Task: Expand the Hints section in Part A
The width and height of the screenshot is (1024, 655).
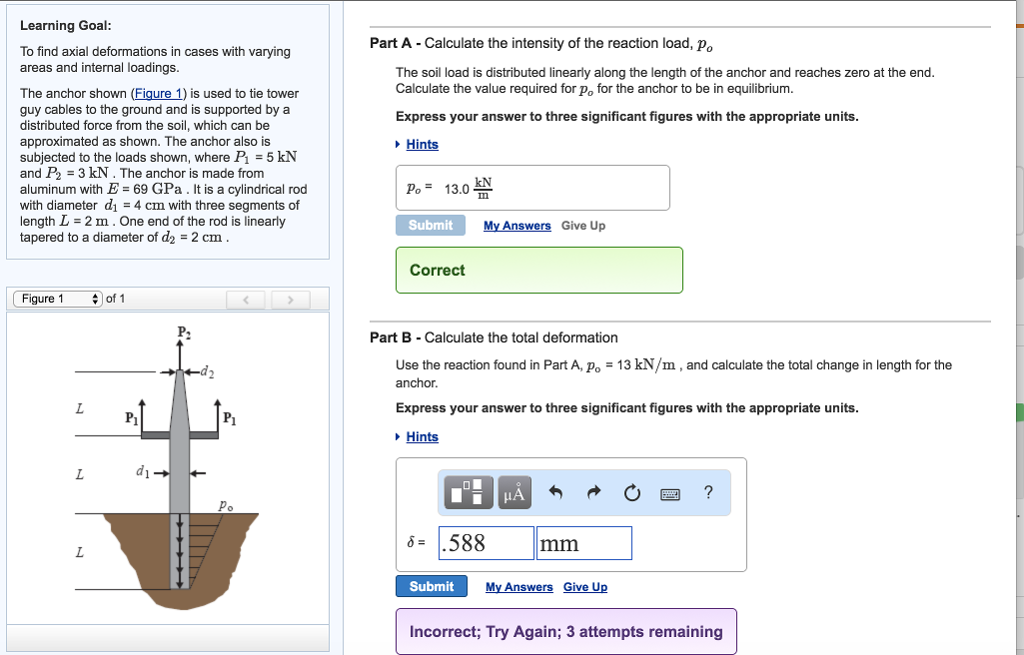Action: (x=421, y=144)
